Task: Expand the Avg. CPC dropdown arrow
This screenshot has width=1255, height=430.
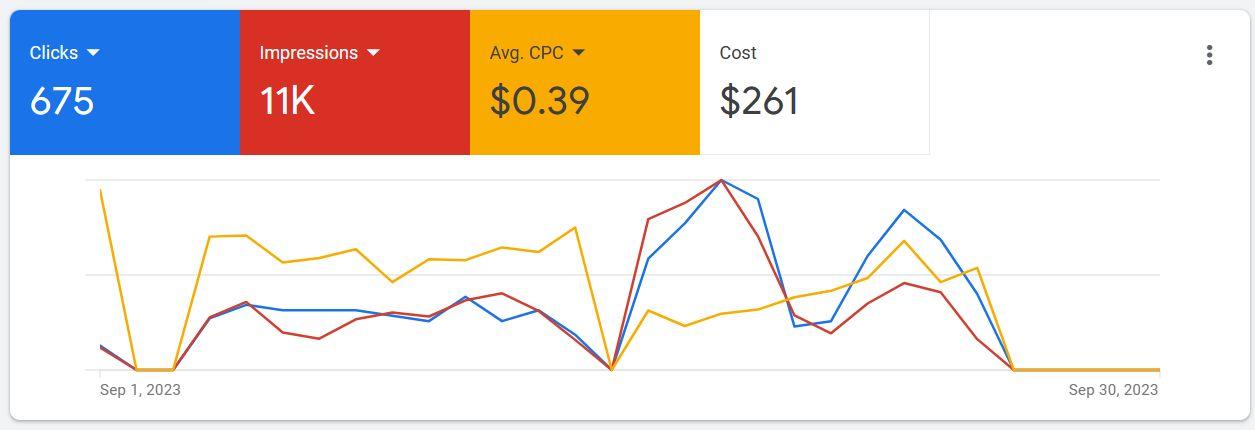Action: (578, 52)
